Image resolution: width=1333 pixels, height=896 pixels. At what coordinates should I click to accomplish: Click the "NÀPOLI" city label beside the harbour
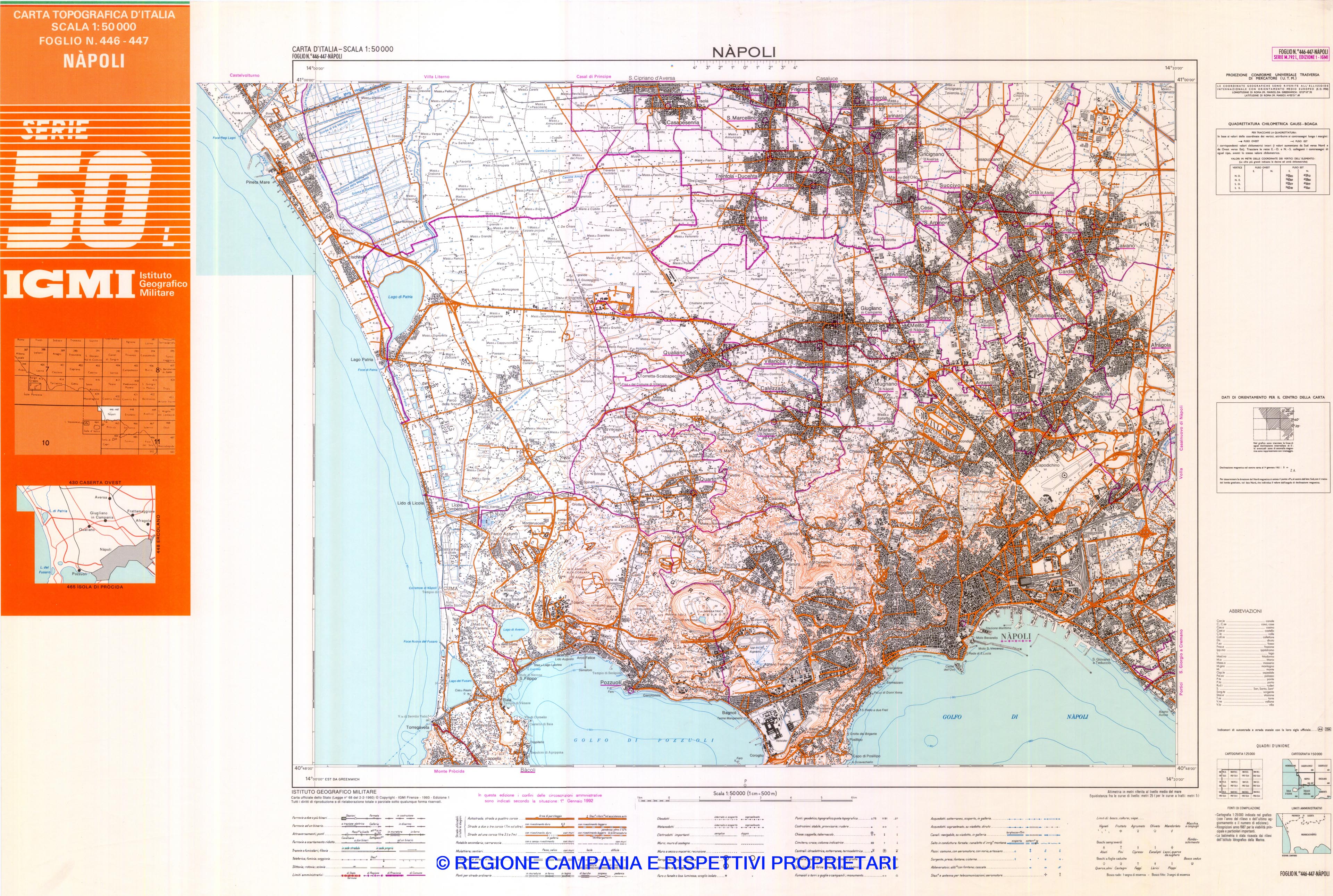(1016, 637)
